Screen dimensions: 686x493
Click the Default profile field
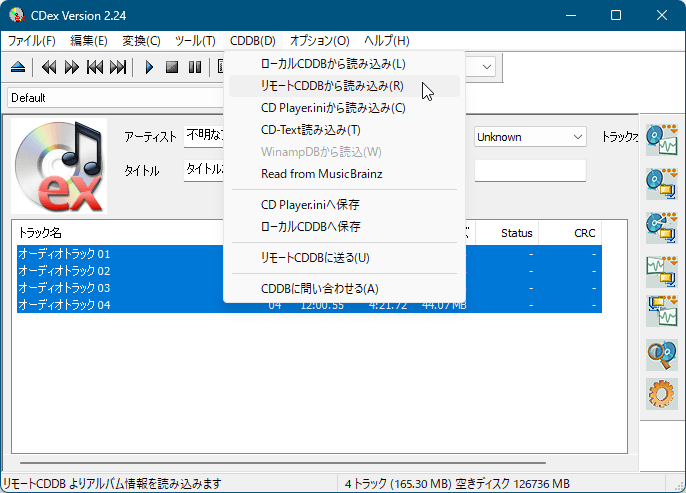[116, 98]
